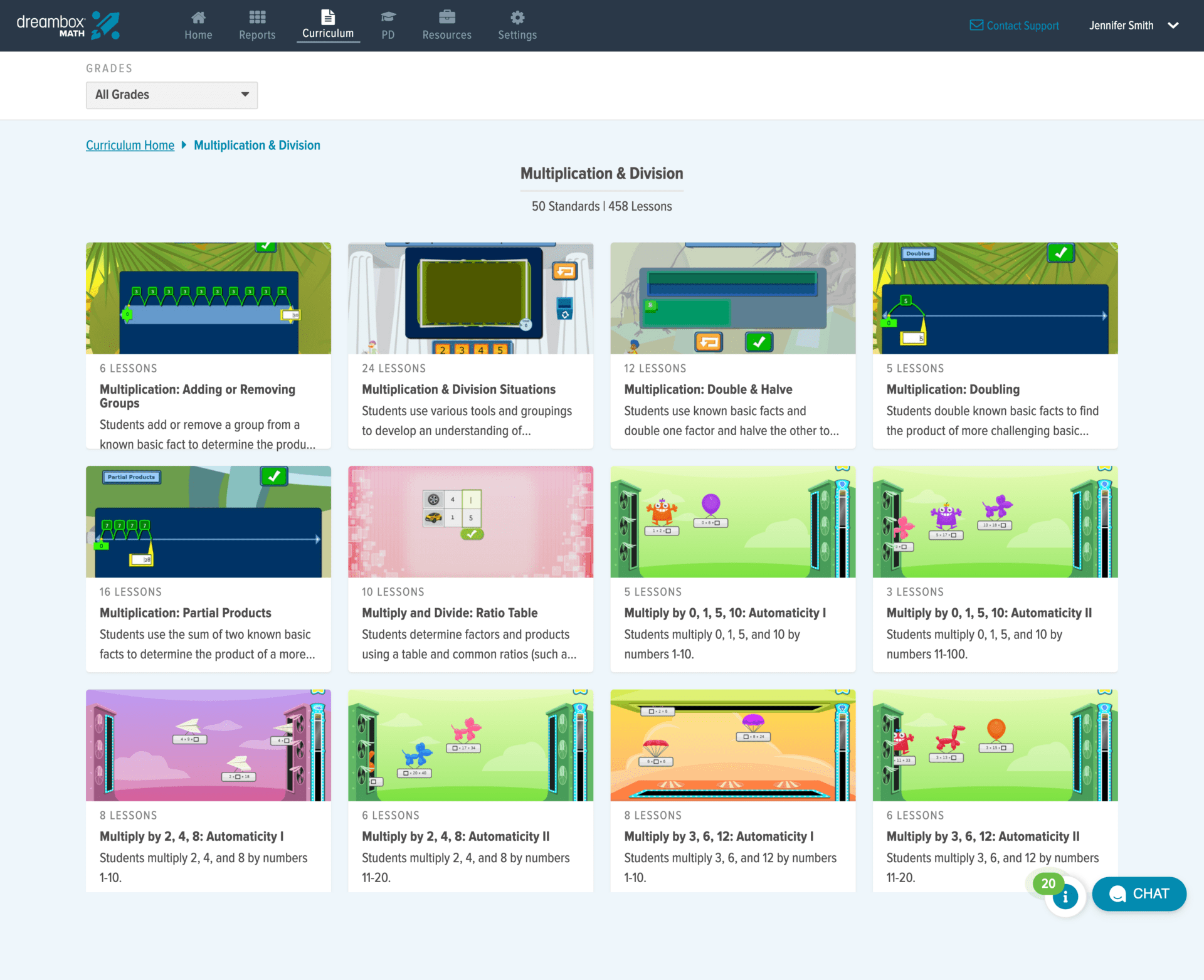Image resolution: width=1204 pixels, height=980 pixels.
Task: Expand the Jennifer Smith account menu
Action: pos(1135,26)
